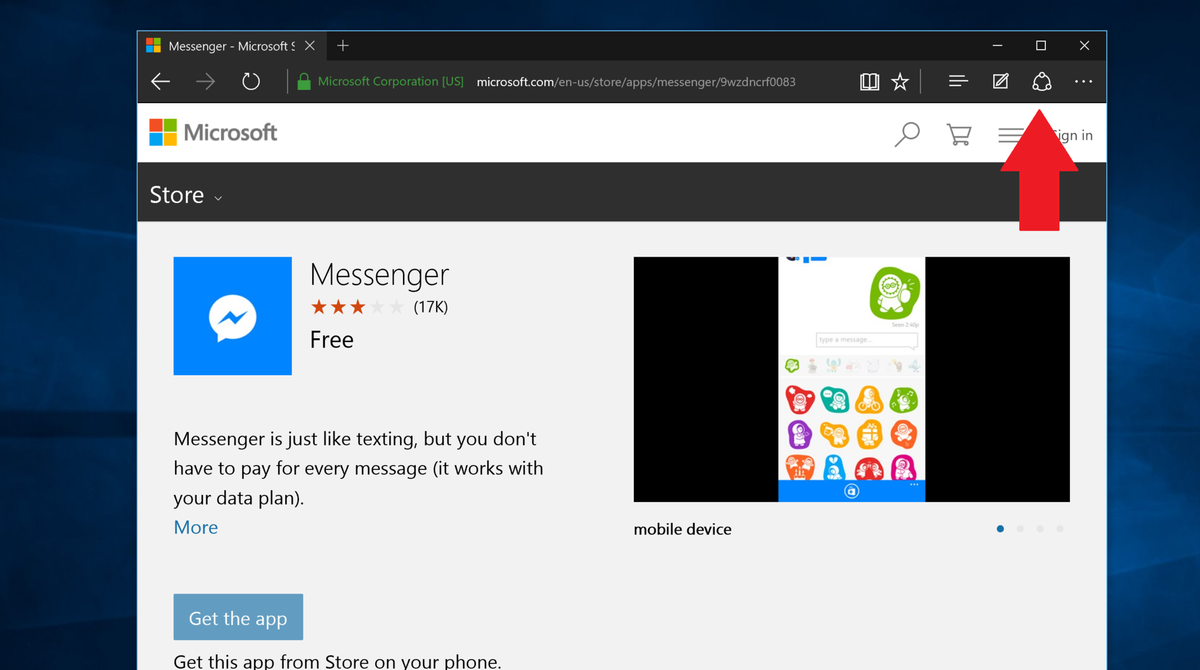View your shopping cart icon
This screenshot has height=670, width=1200.
pos(958,133)
